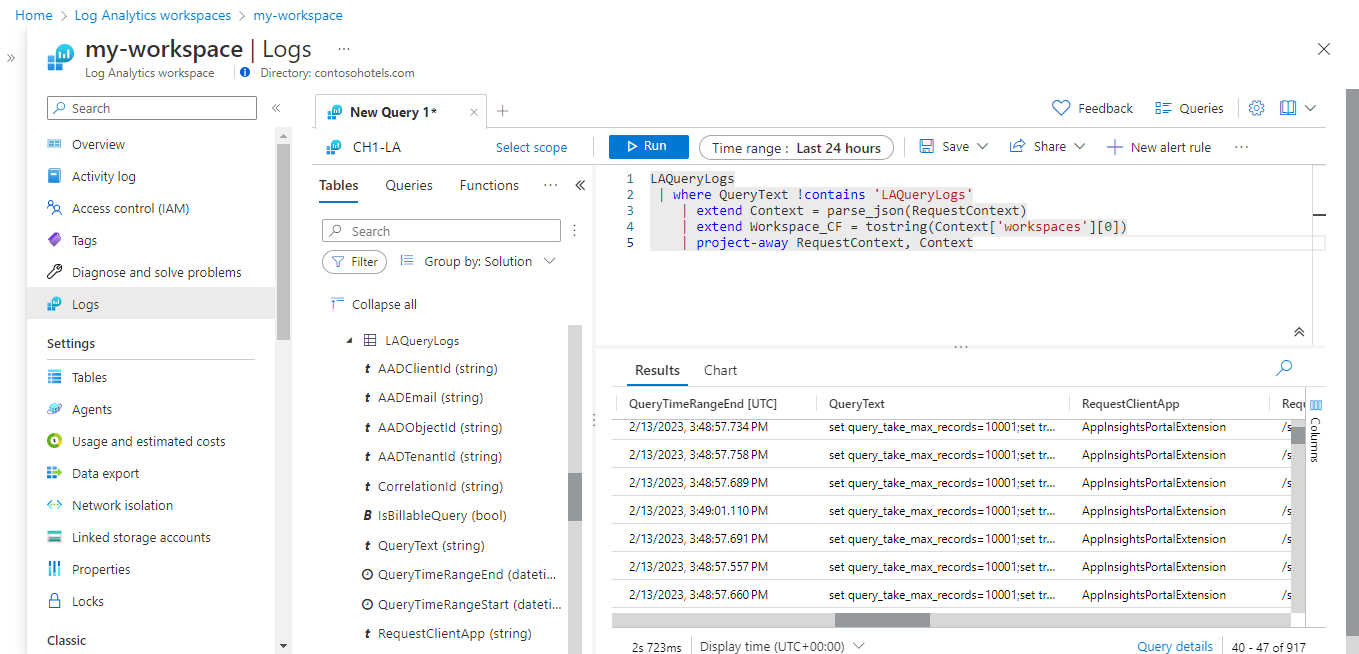The height and width of the screenshot is (654, 1359).
Task: Open the Columns panel on results side
Action: (x=1316, y=430)
